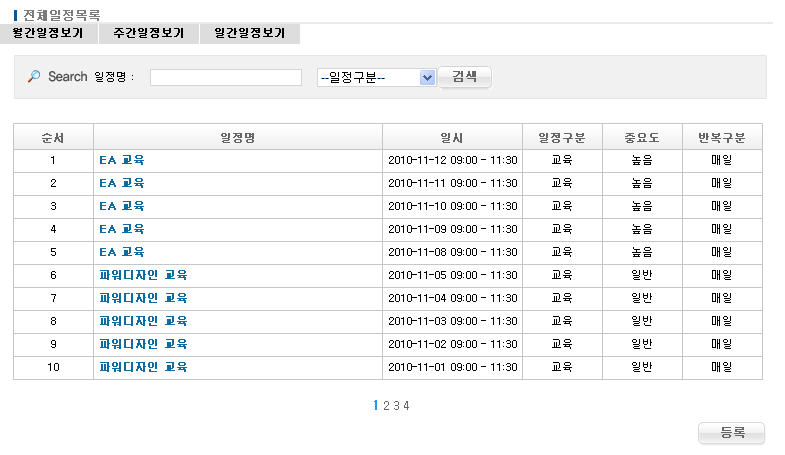
Task: Open EA 교육 entry dated 2010-11-10
Action: click(122, 206)
